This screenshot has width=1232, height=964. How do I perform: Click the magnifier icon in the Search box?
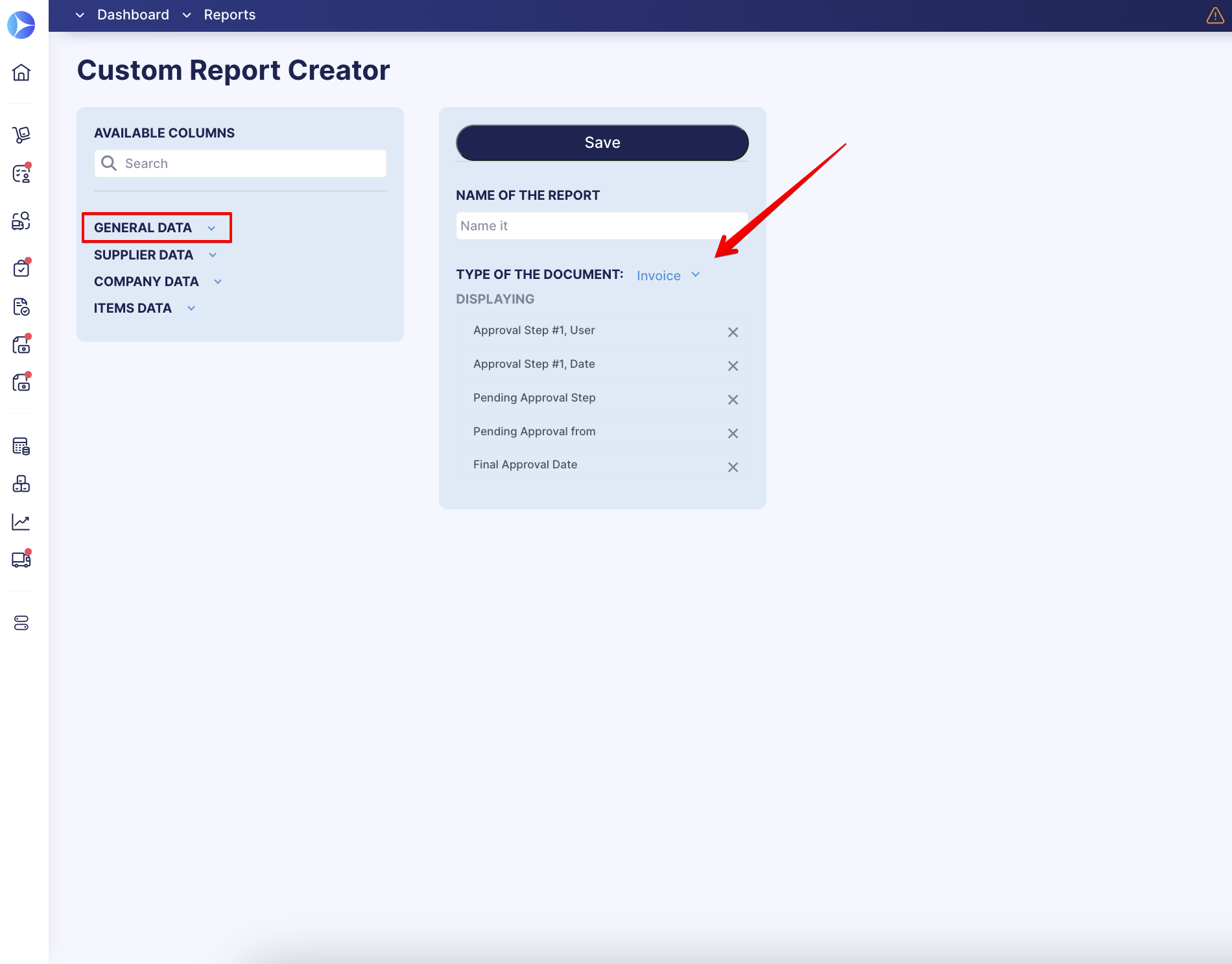109,163
